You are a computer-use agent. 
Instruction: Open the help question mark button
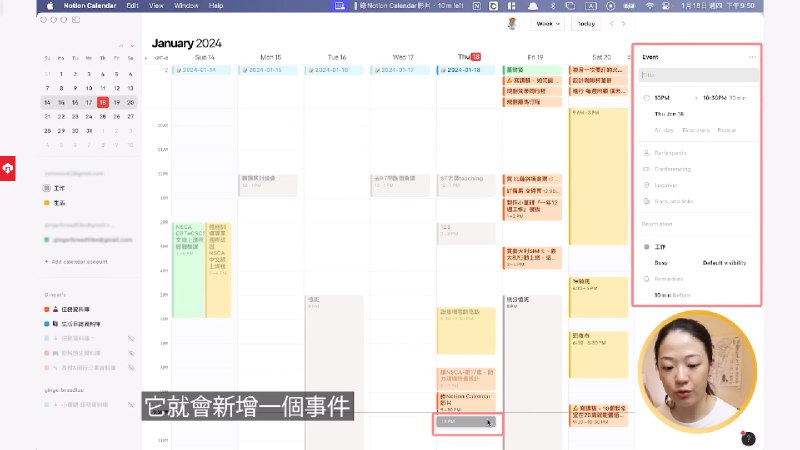click(x=748, y=438)
